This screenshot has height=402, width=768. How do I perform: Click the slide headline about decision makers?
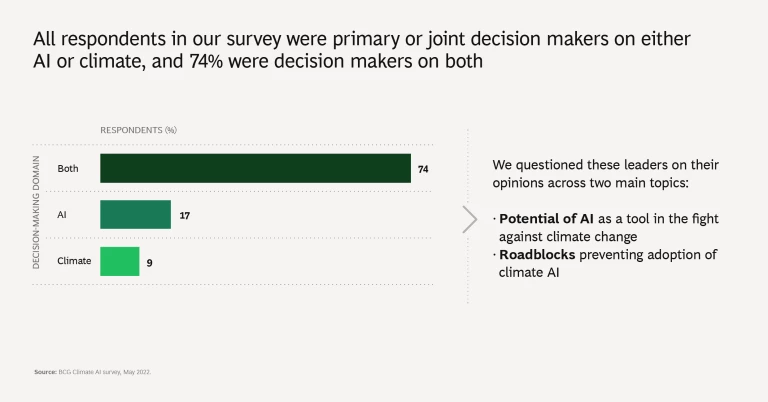361,49
